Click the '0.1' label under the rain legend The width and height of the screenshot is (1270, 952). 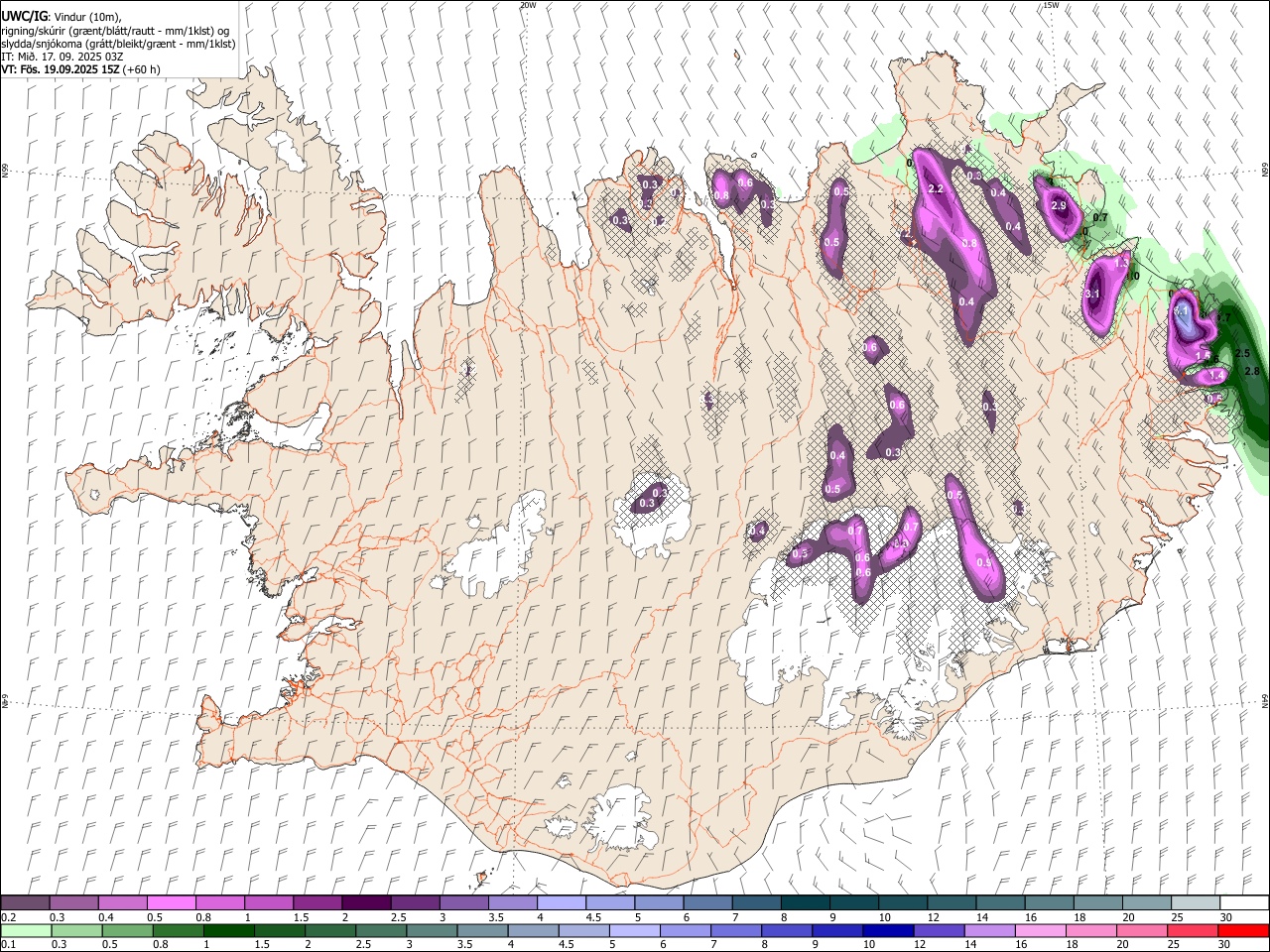pos(9,945)
